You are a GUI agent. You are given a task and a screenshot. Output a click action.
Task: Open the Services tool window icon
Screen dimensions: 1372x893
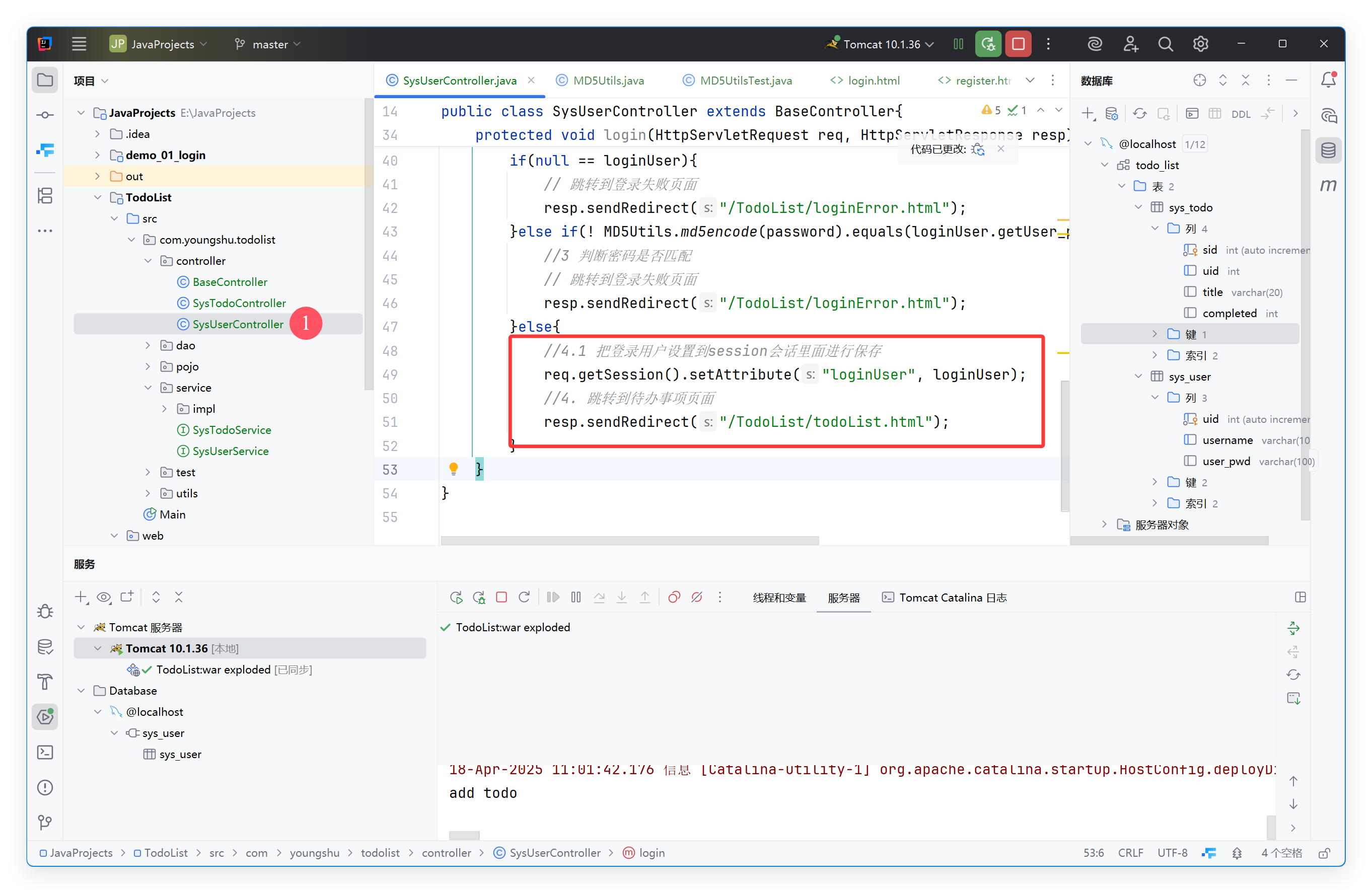tap(45, 717)
